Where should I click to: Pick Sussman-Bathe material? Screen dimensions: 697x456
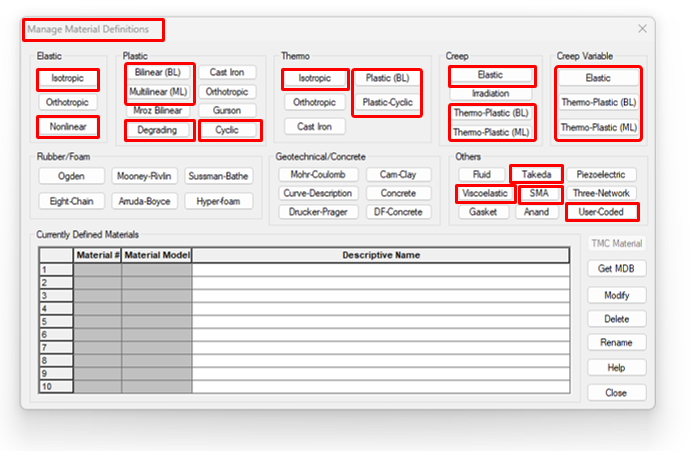[218, 176]
